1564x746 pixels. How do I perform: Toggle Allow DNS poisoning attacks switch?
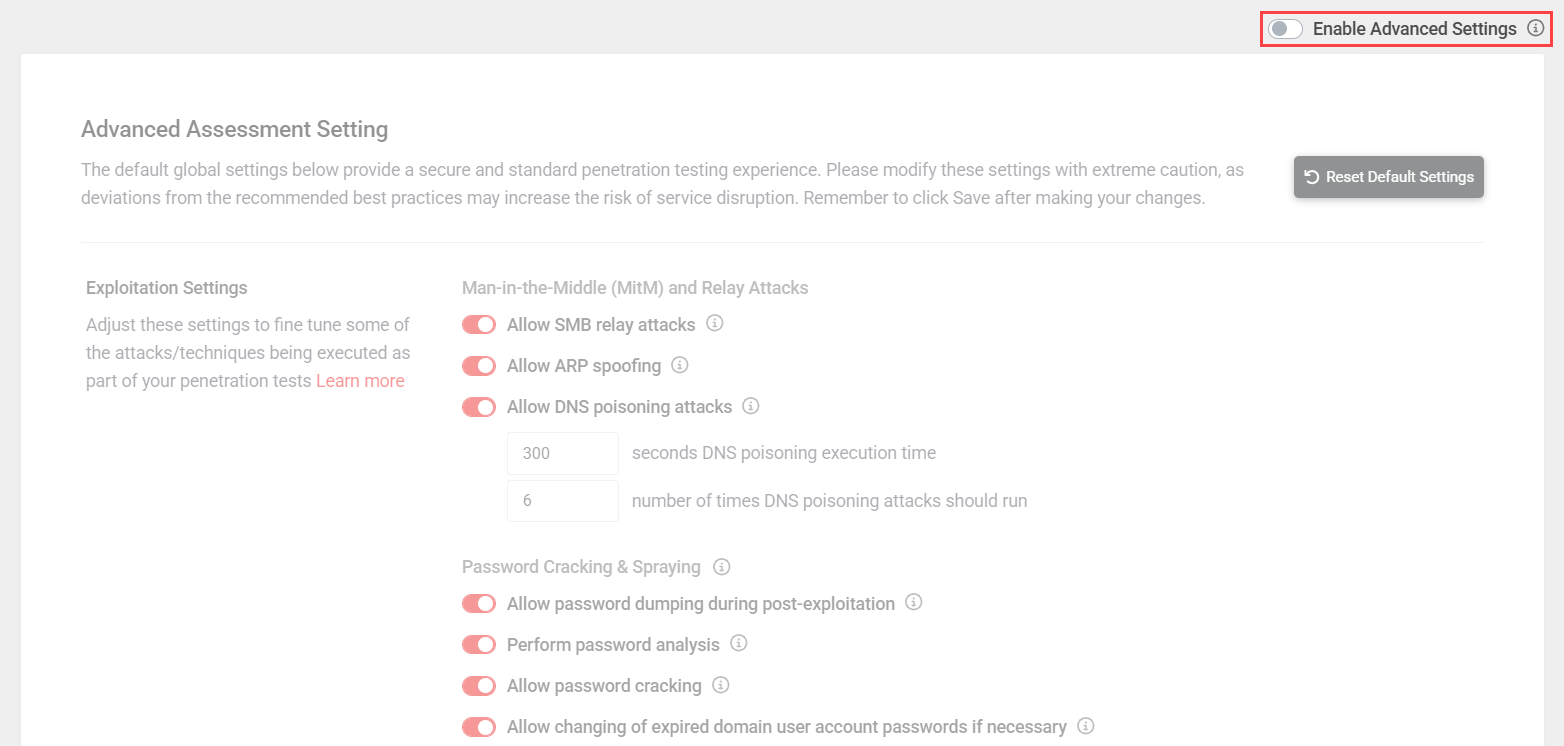click(479, 407)
